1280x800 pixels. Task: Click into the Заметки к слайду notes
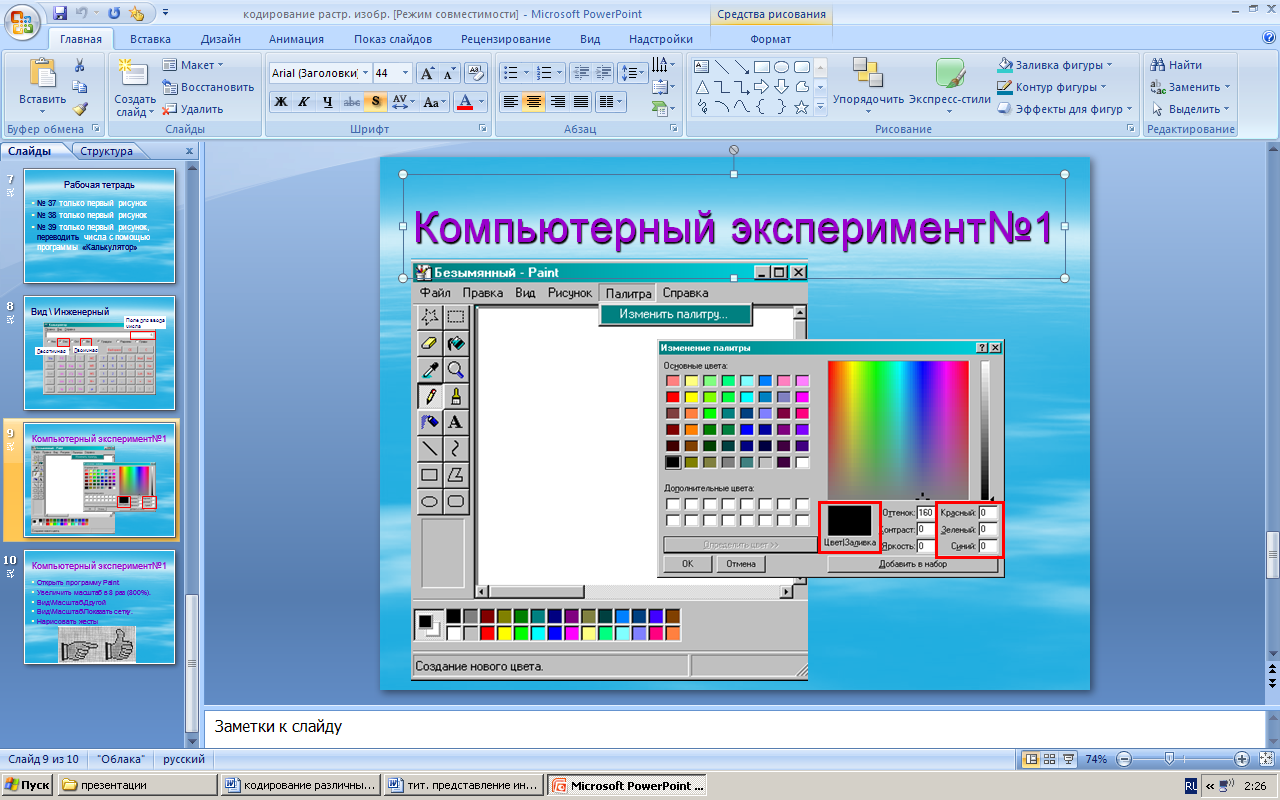click(735, 726)
